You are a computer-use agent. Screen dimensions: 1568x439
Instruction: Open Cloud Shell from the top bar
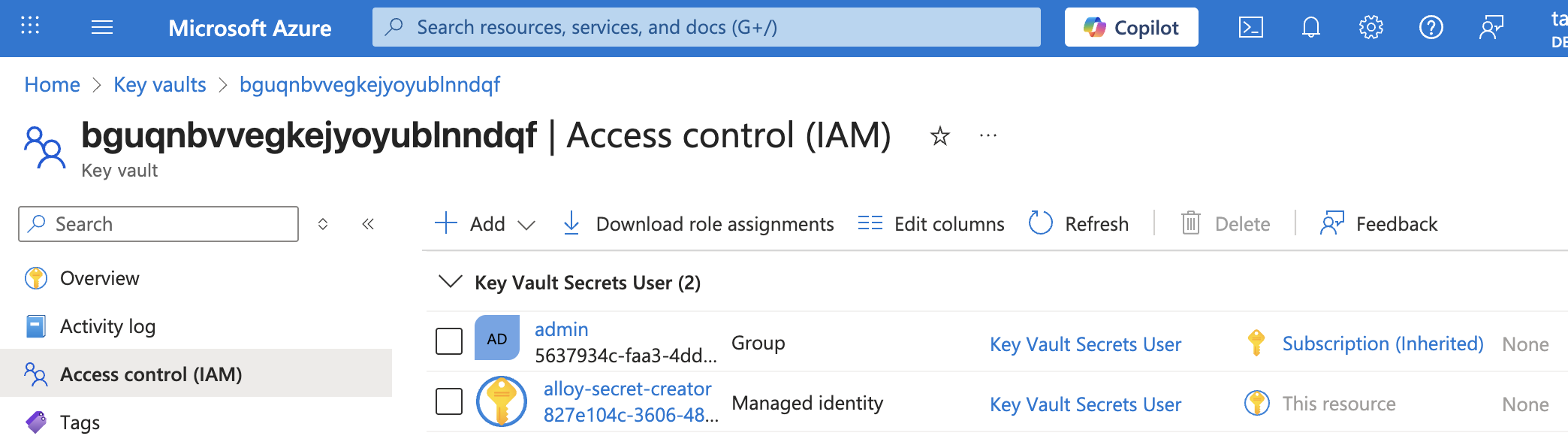click(x=1250, y=28)
